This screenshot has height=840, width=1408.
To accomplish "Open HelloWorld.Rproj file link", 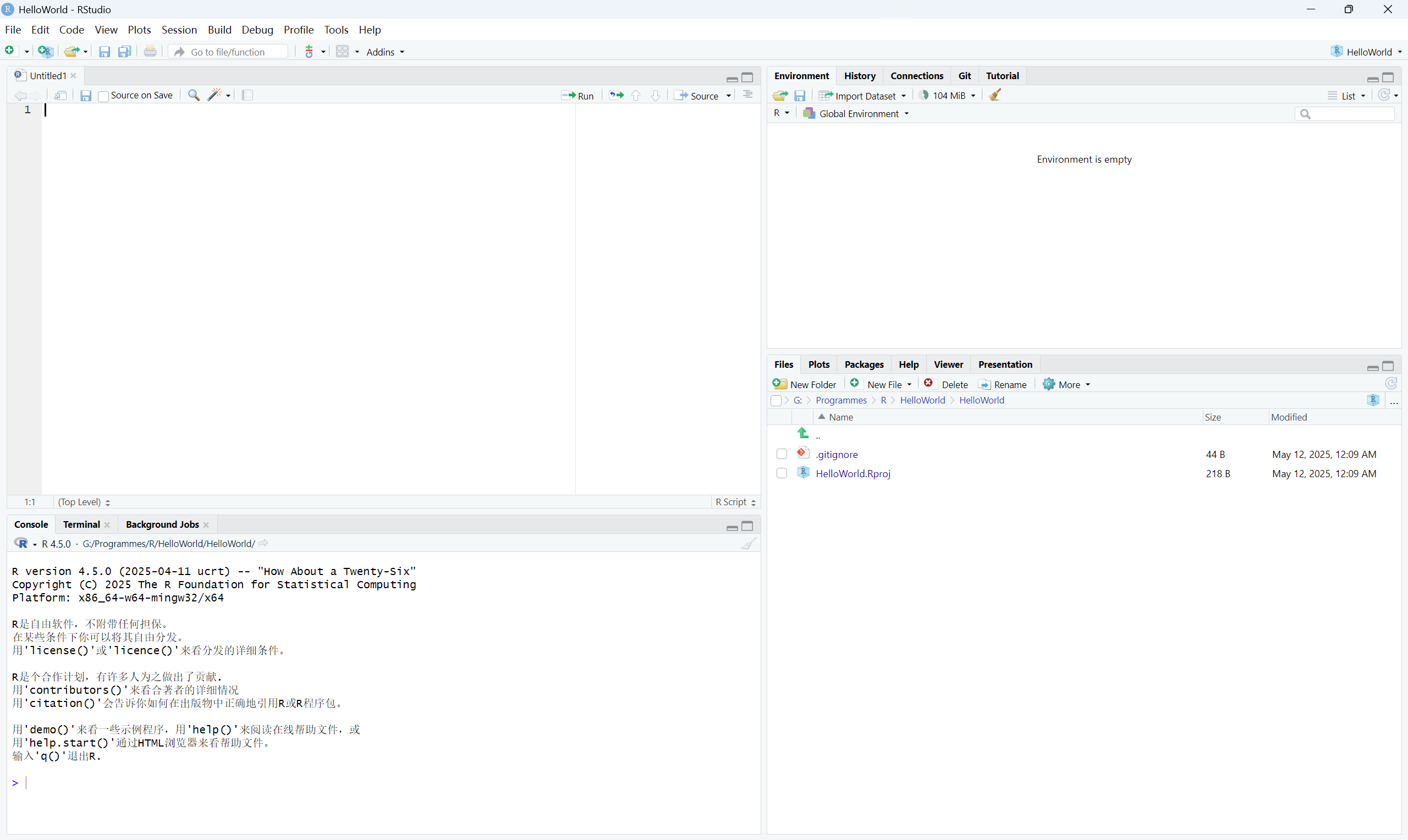I will point(853,473).
